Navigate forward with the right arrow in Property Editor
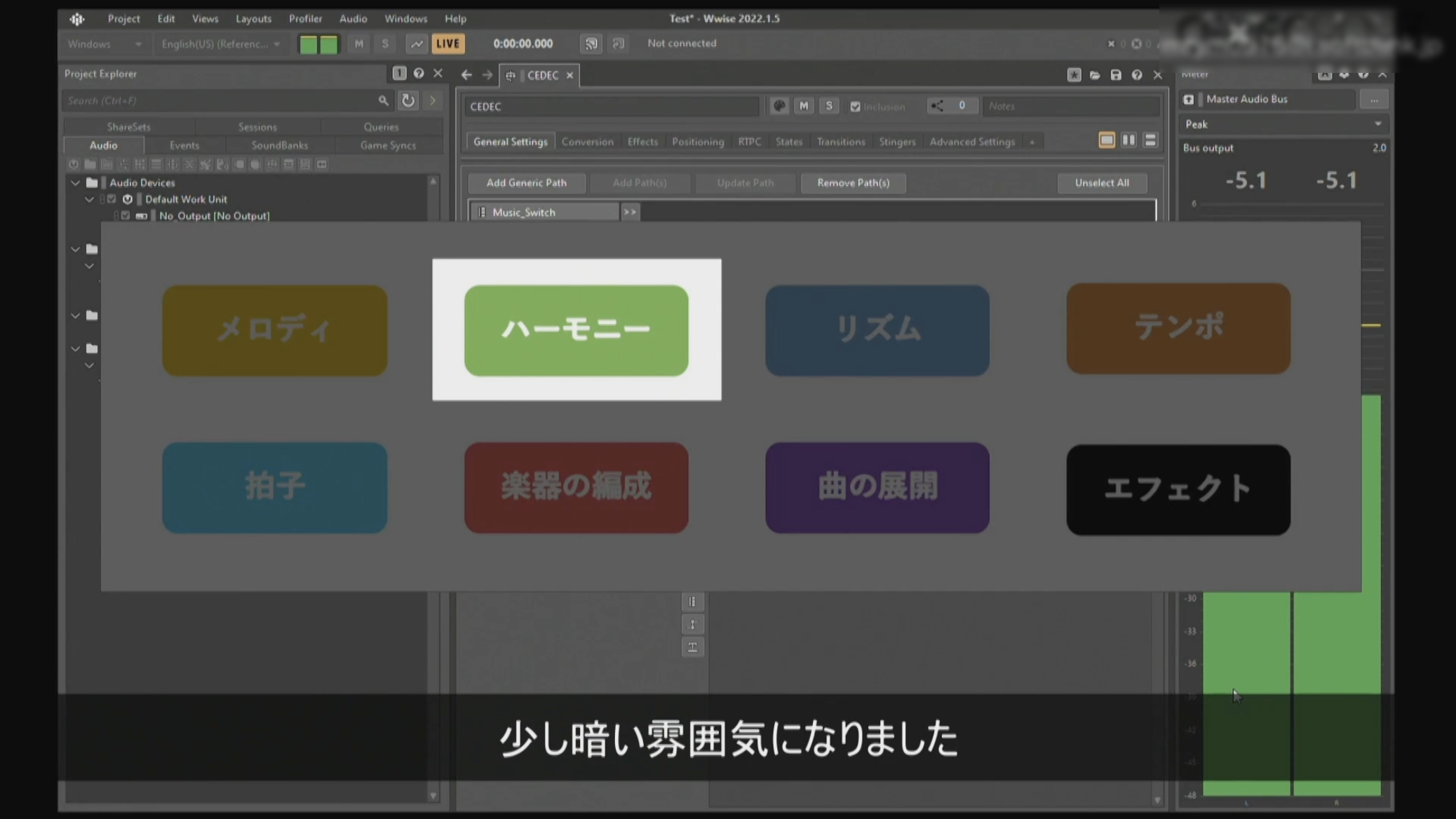 (487, 75)
